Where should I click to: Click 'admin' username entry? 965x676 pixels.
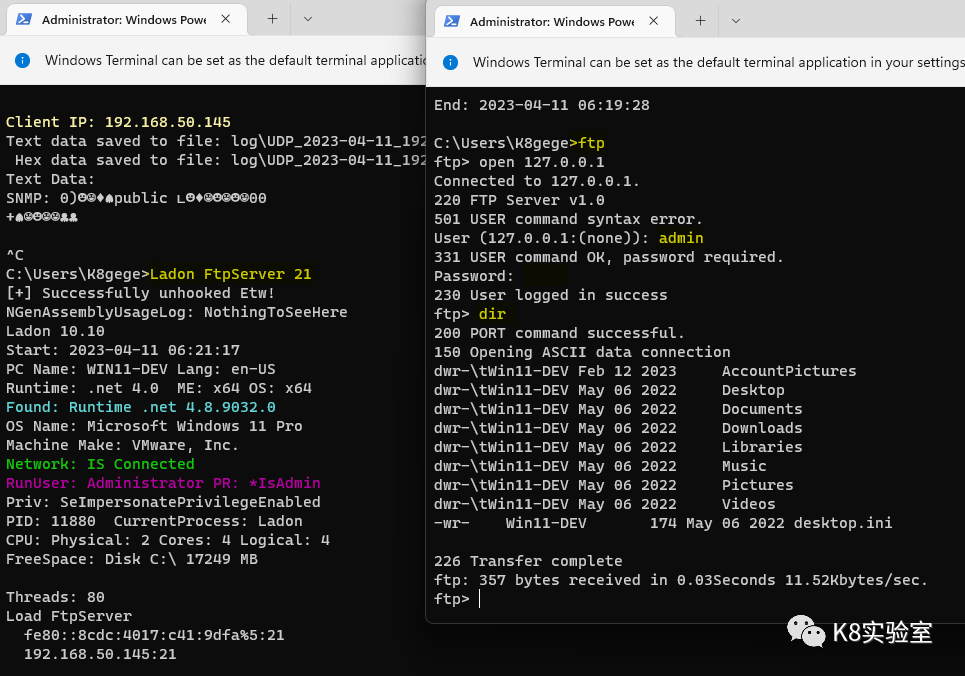tap(681, 238)
